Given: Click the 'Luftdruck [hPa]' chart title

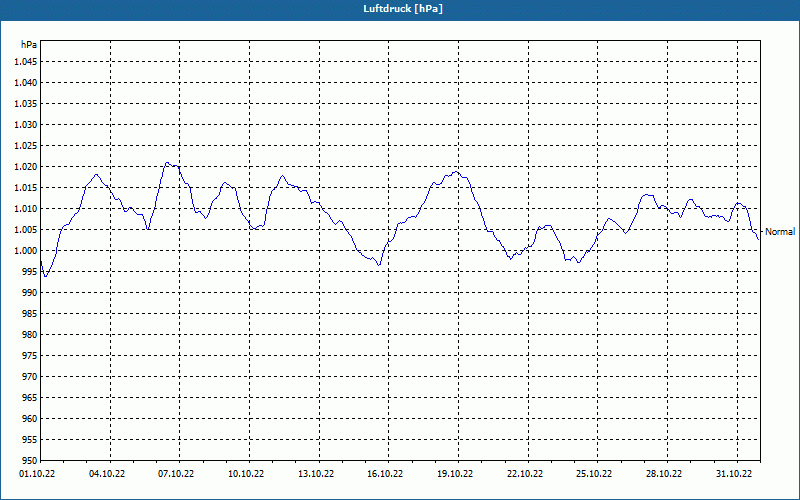Looking at the screenshot, I should 403,9.
